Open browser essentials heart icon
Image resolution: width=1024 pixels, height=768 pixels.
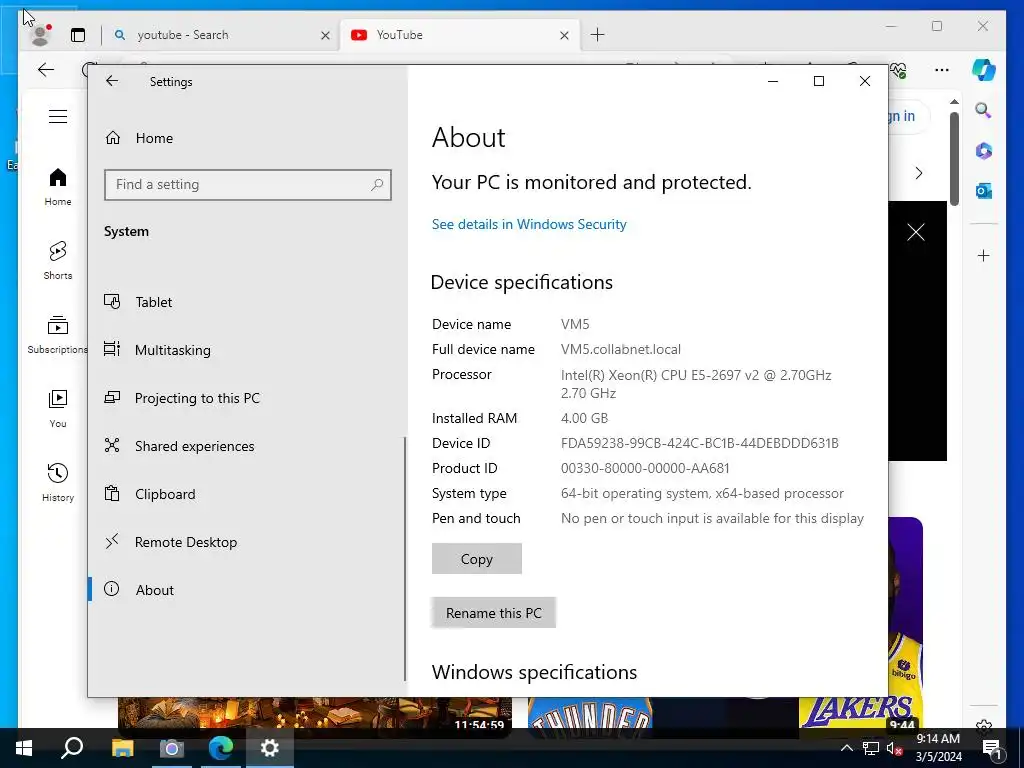(x=899, y=70)
